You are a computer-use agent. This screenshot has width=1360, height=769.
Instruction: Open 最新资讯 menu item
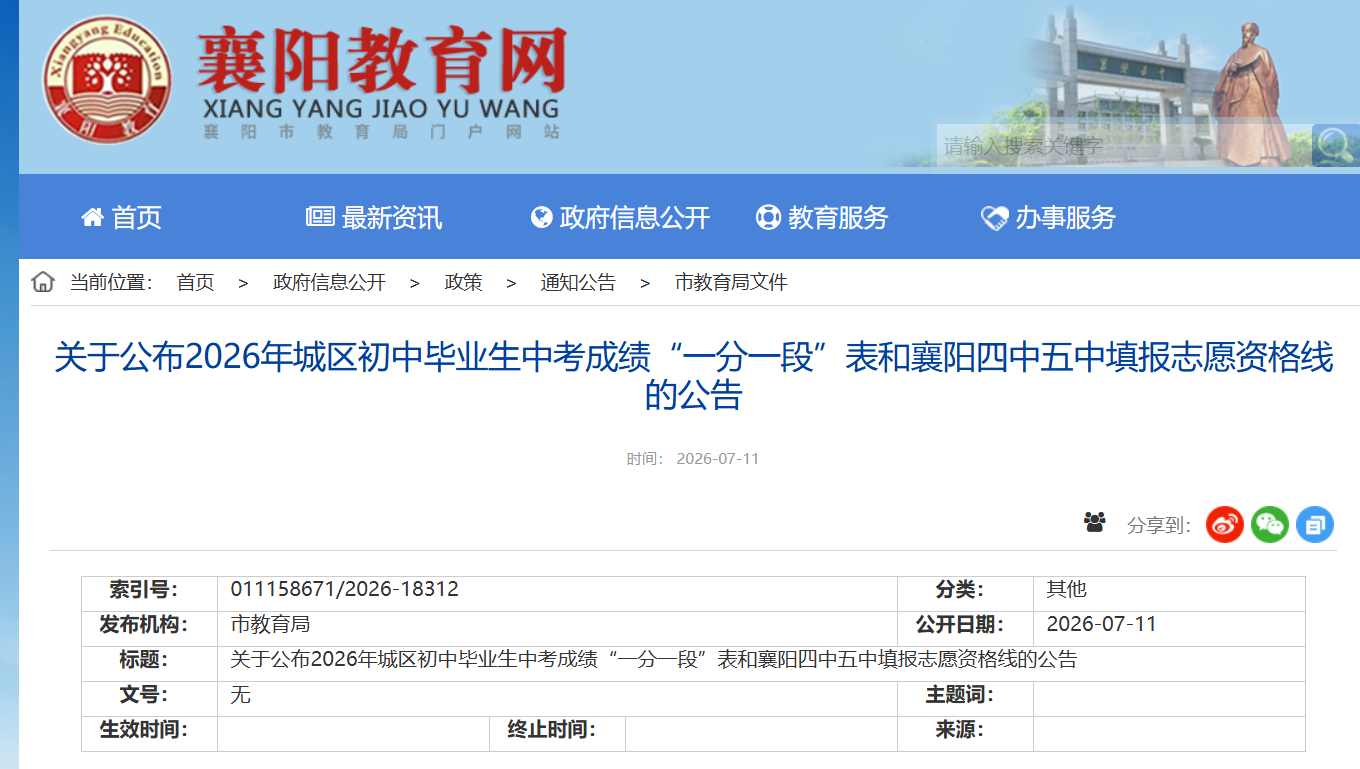pos(374,217)
